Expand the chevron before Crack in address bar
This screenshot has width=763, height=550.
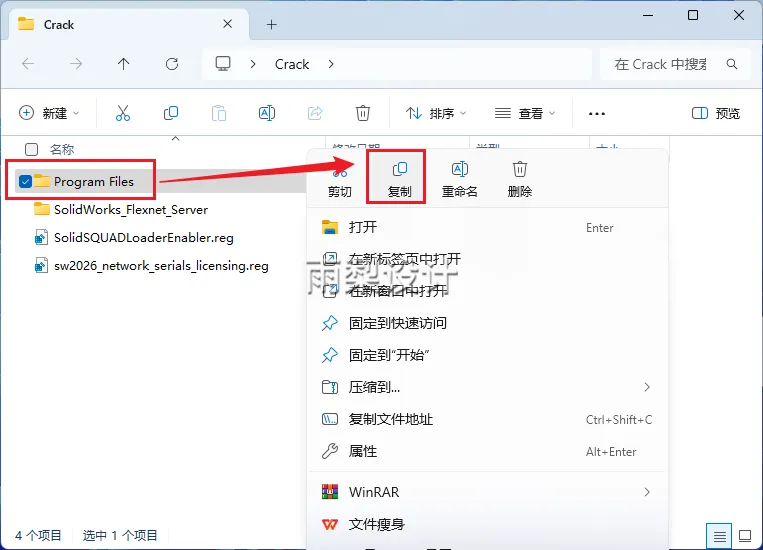pyautogui.click(x=253, y=64)
